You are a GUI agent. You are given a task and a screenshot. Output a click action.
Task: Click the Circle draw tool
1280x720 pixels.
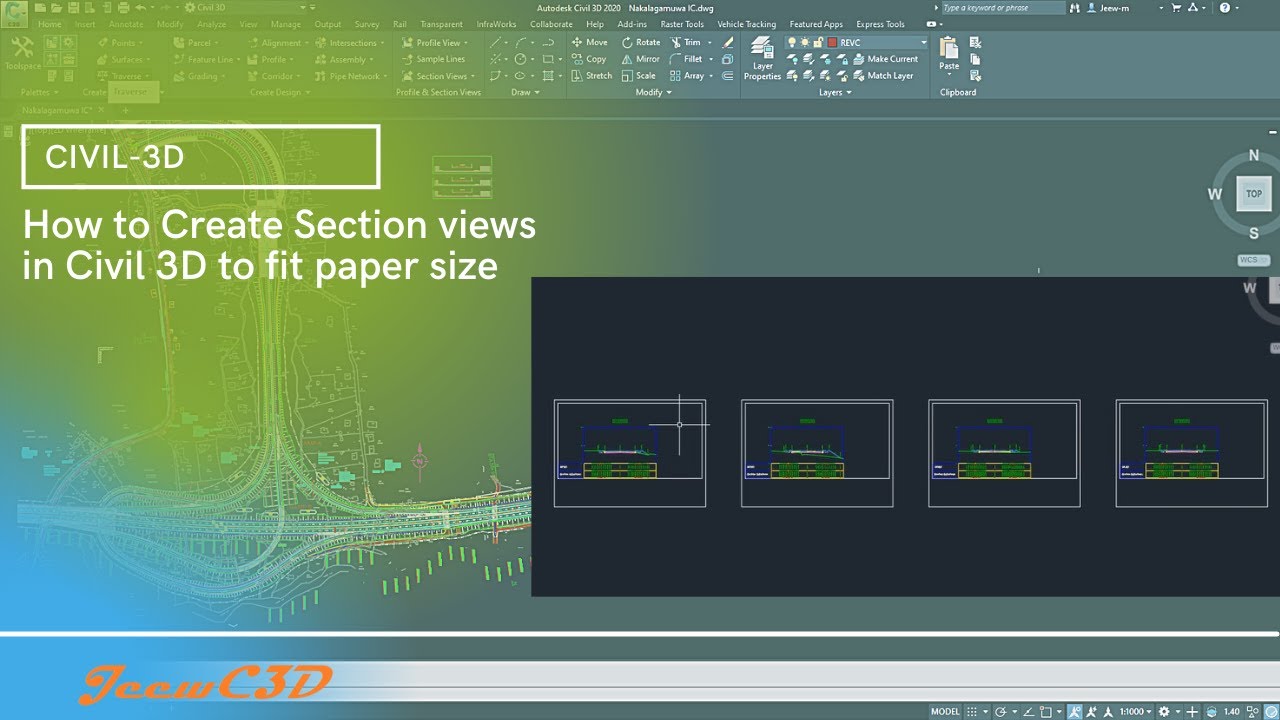[x=521, y=59]
